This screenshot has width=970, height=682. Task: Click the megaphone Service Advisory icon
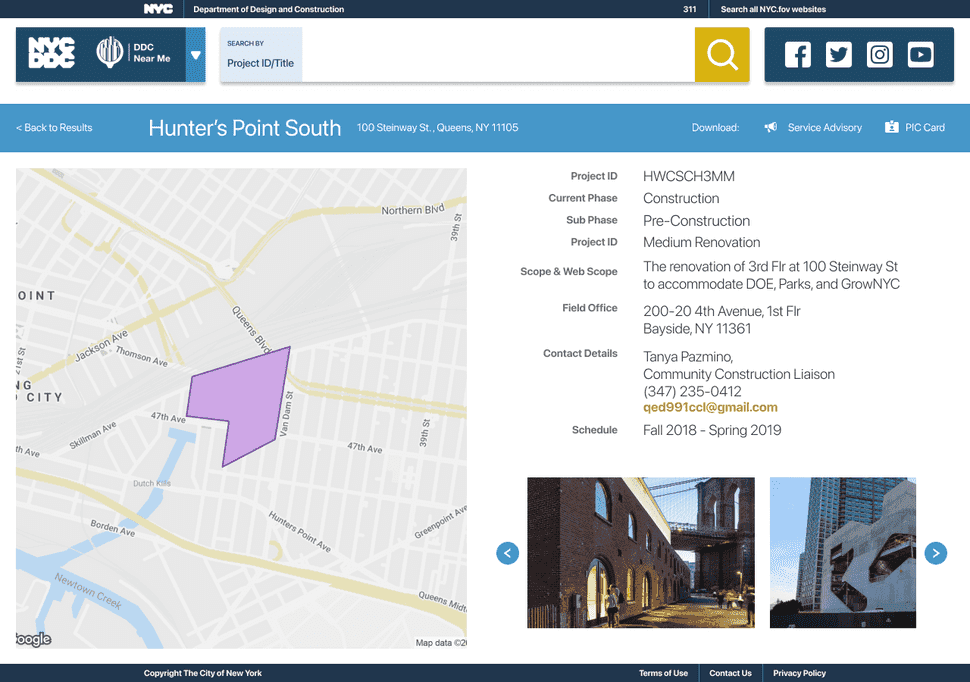pyautogui.click(x=771, y=127)
